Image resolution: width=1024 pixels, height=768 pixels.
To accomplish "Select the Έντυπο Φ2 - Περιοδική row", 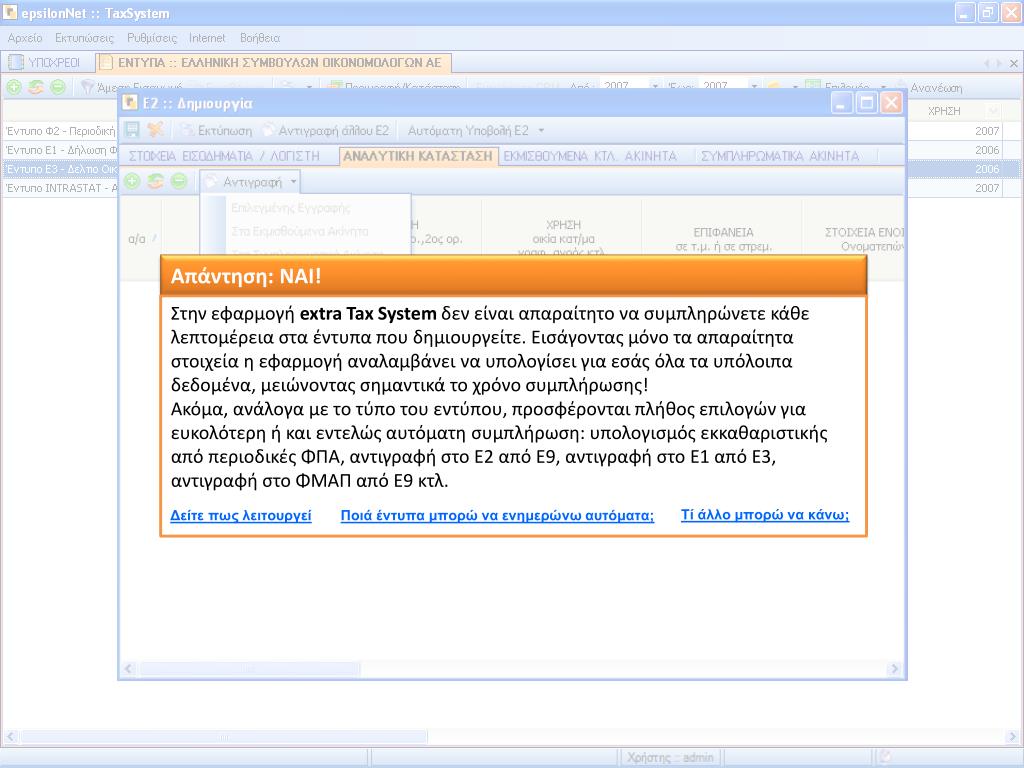I will click(x=60, y=131).
